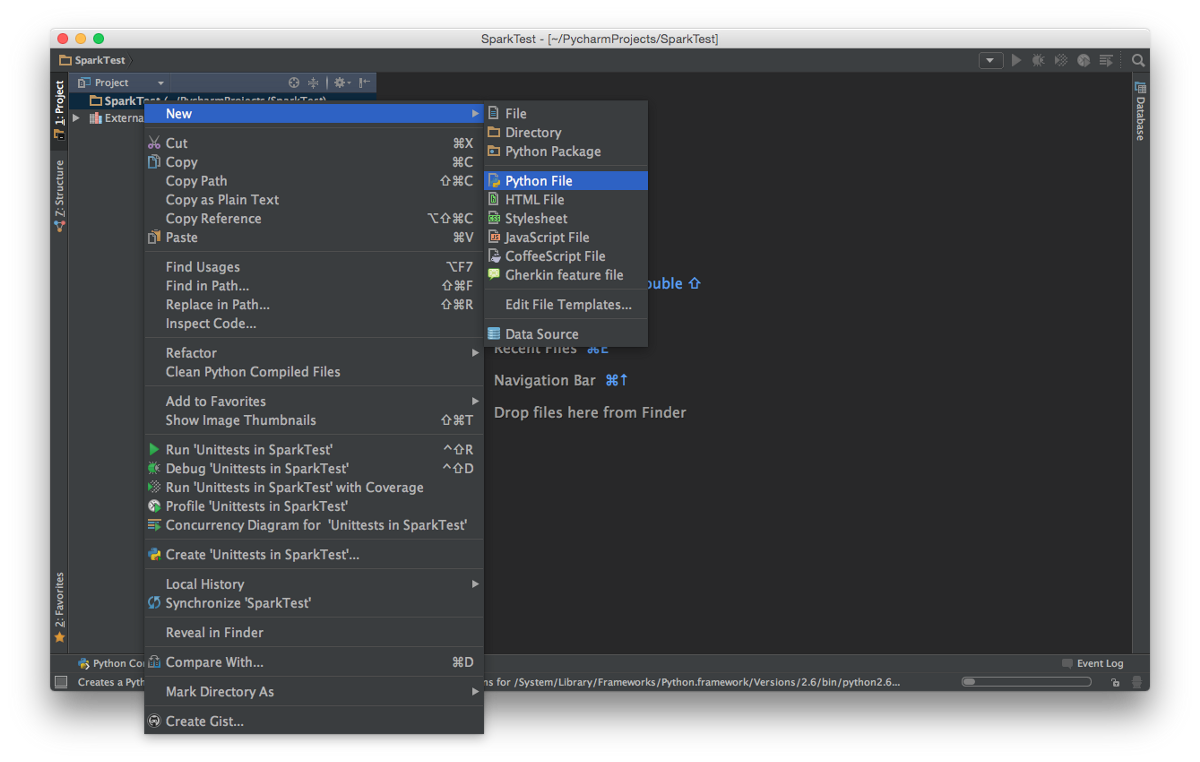Run Unittests in SparkTest with Coverage
This screenshot has width=1200, height=762.
coord(314,487)
